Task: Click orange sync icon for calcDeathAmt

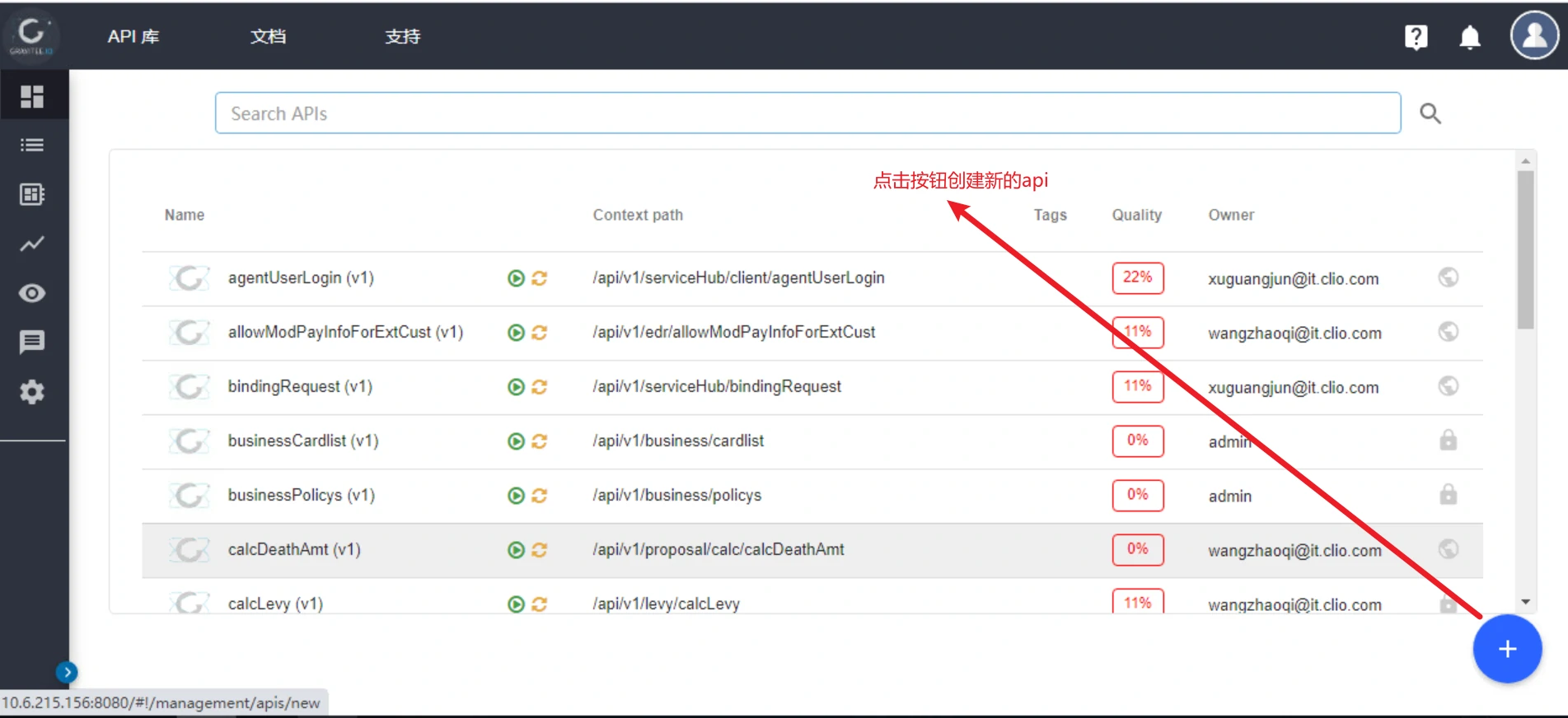Action: tap(540, 550)
